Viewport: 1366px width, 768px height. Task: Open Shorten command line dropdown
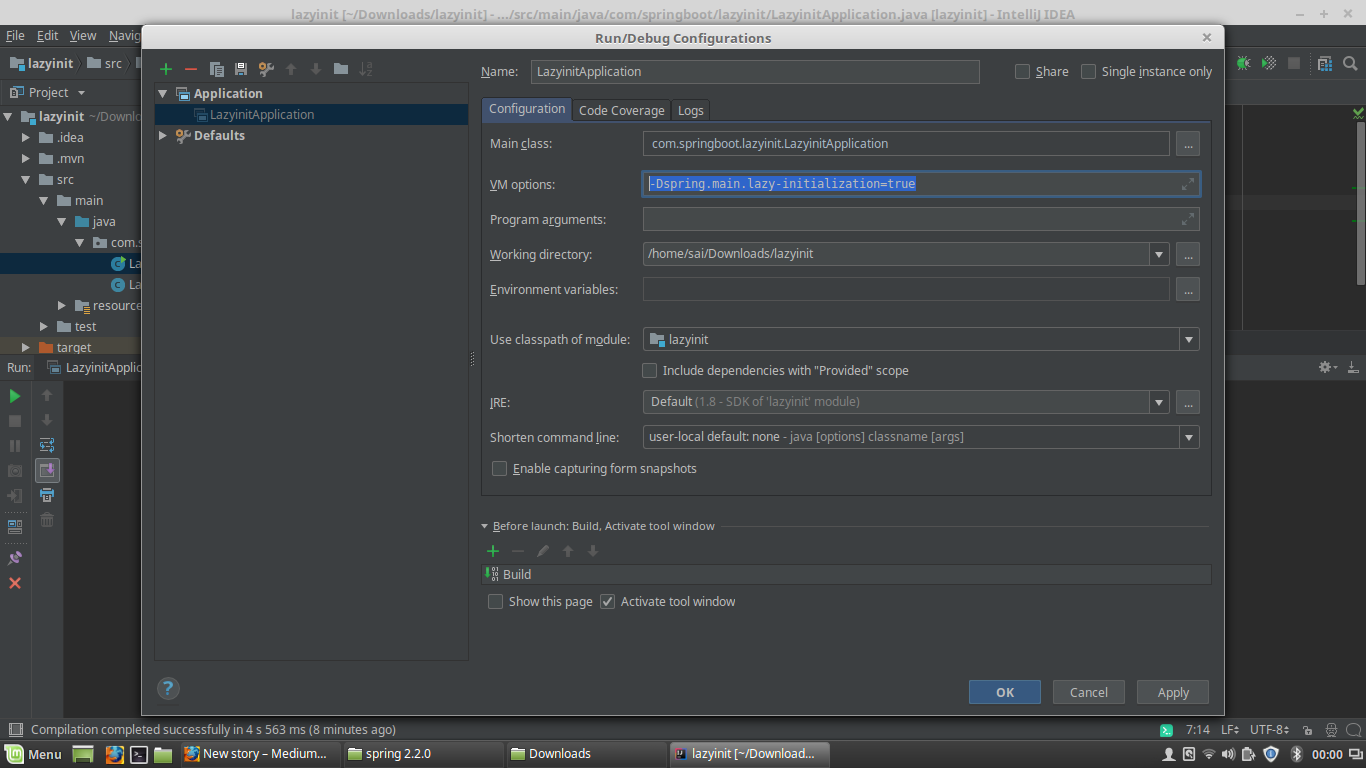[1189, 437]
